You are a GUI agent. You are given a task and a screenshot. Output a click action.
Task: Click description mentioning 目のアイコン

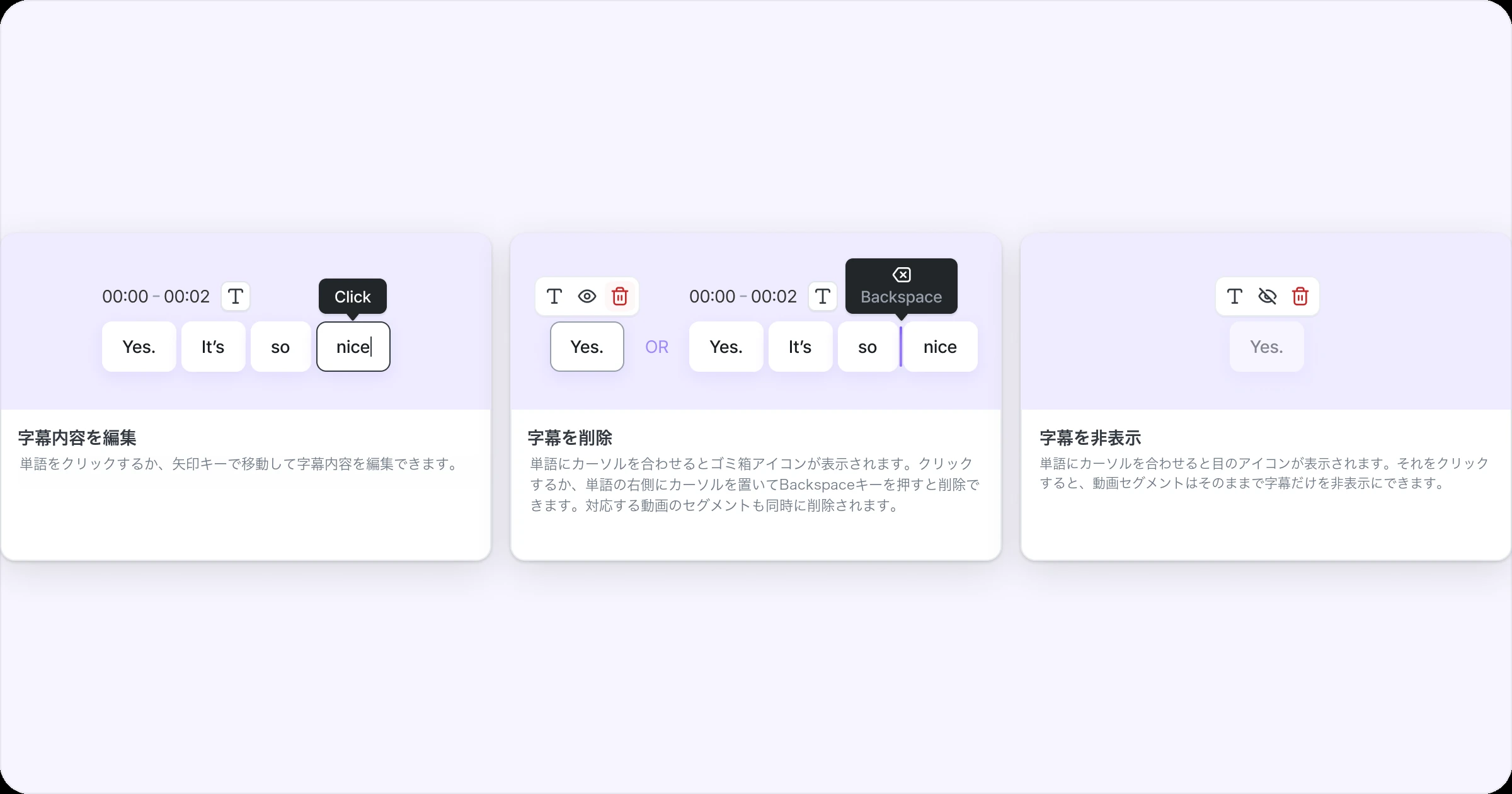[1264, 473]
